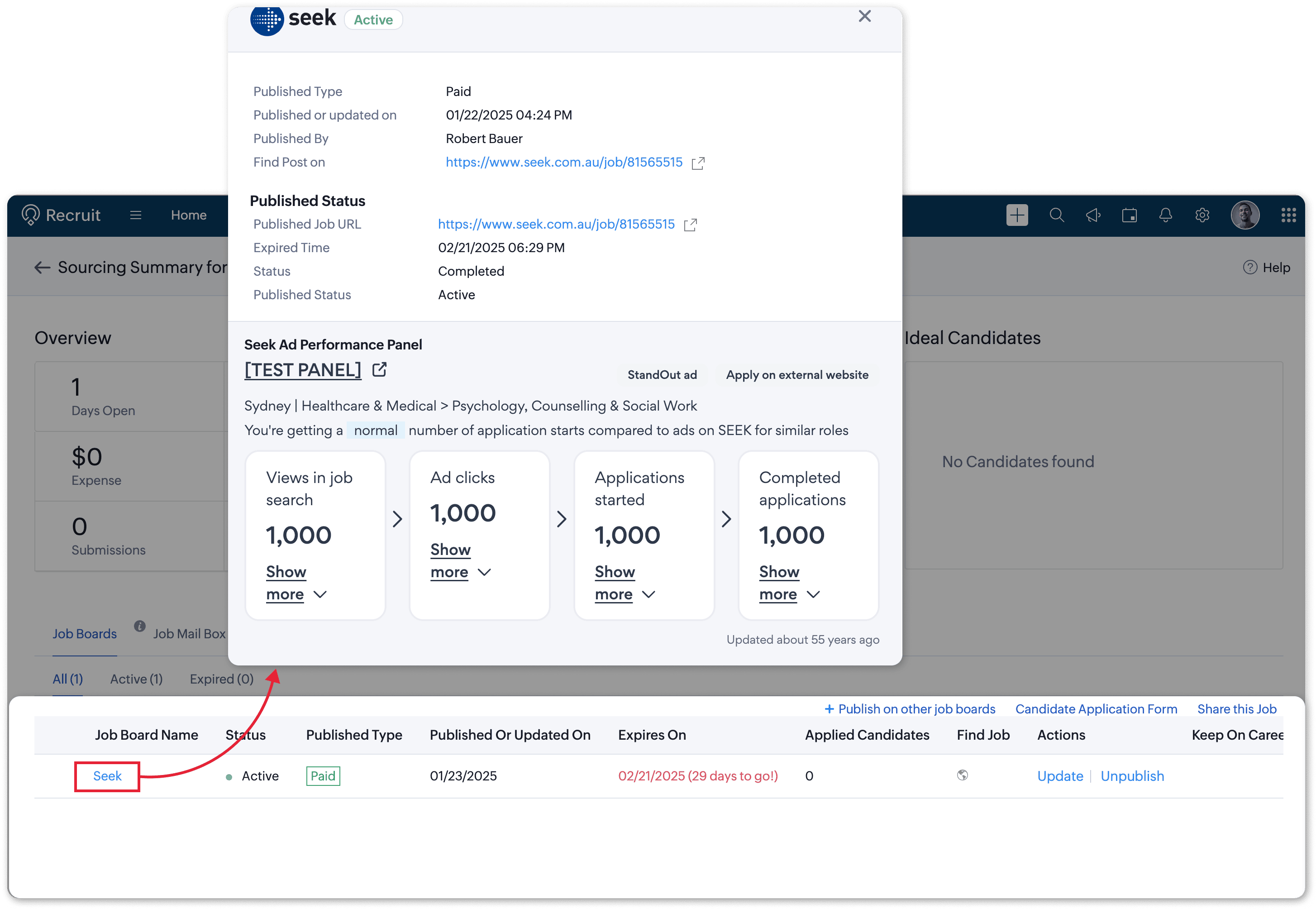Click the Recruit logo icon
The image size is (1316, 909).
(30, 215)
